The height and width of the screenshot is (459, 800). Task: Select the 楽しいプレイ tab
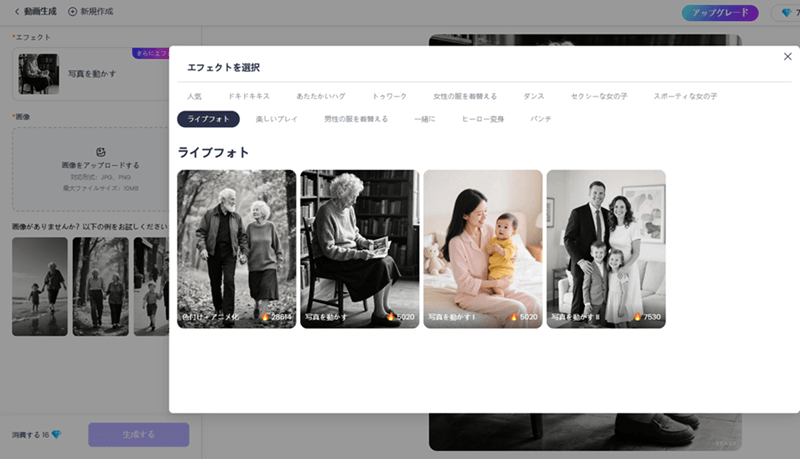[x=277, y=119]
